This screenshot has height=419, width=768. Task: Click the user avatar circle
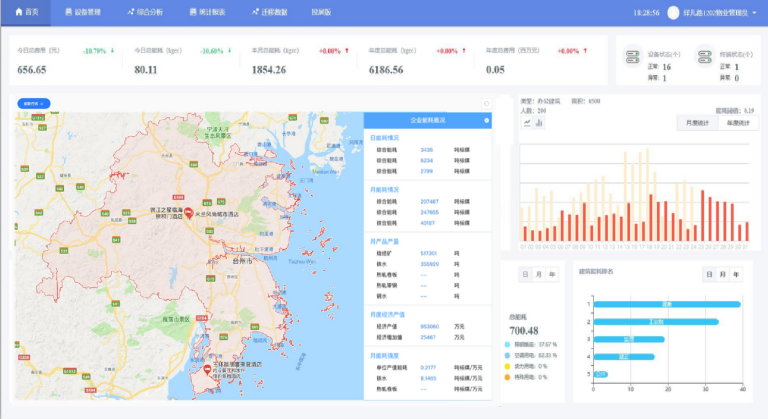point(673,13)
